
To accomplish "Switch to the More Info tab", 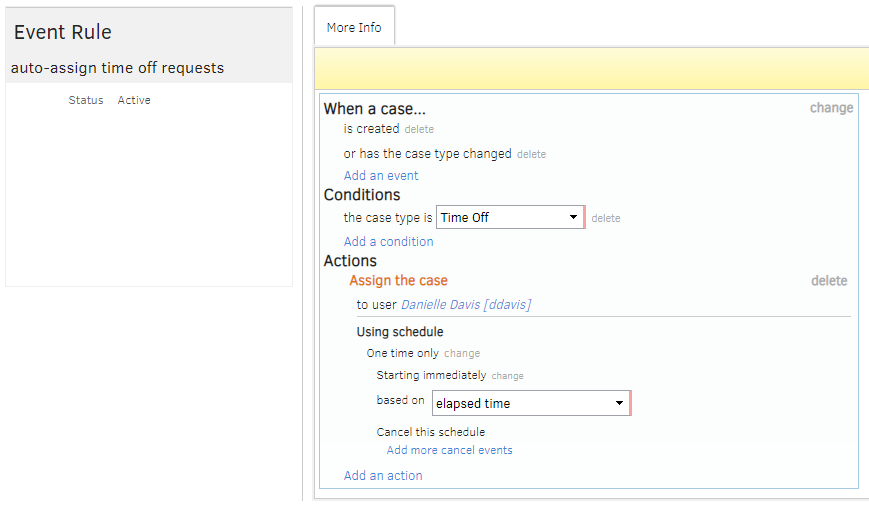I will pyautogui.click(x=354, y=27).
